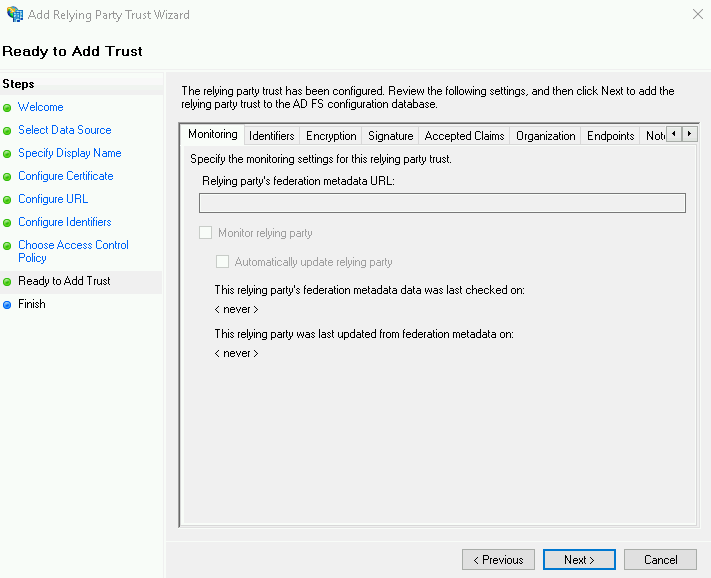Screen dimensions: 711x578
Task: Toggle the Monitor relying party checkbox
Action: (x=206, y=233)
